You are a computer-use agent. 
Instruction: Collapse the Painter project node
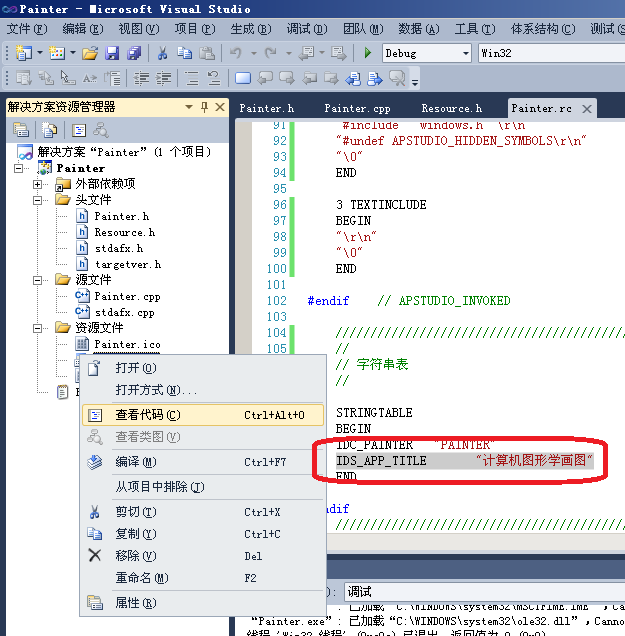(x=19, y=168)
